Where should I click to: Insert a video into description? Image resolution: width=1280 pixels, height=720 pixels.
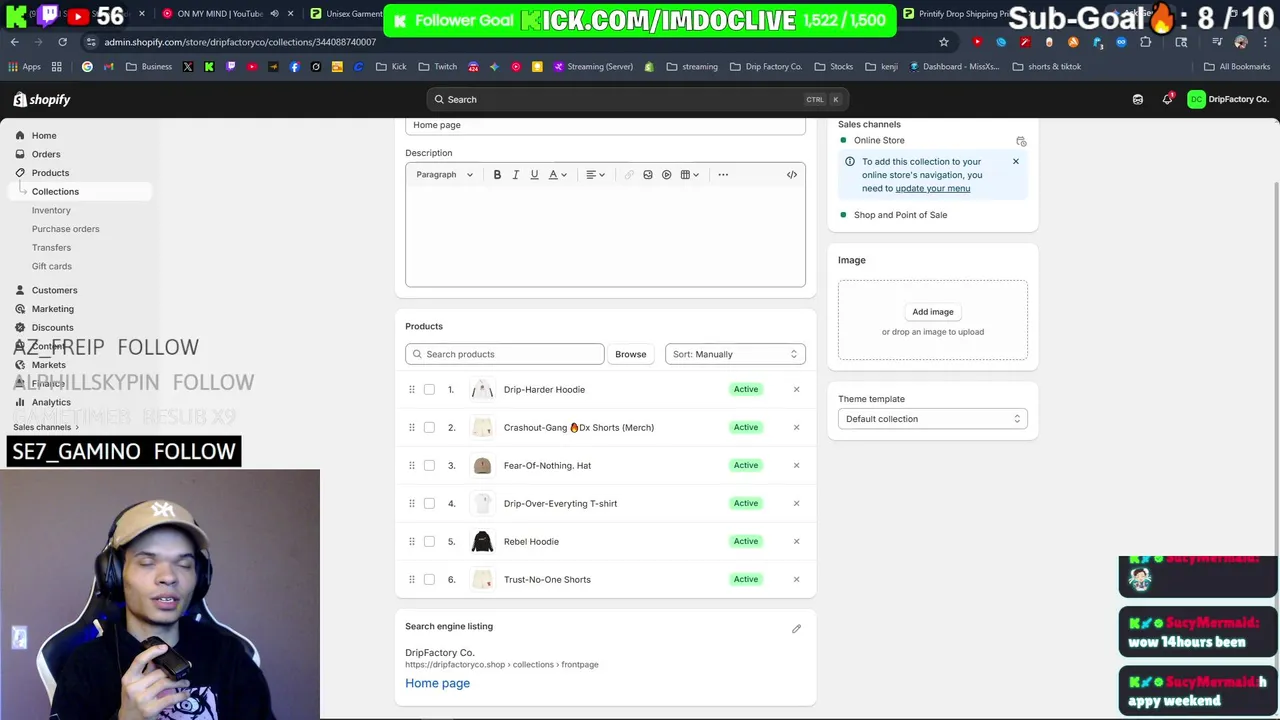pyautogui.click(x=666, y=175)
